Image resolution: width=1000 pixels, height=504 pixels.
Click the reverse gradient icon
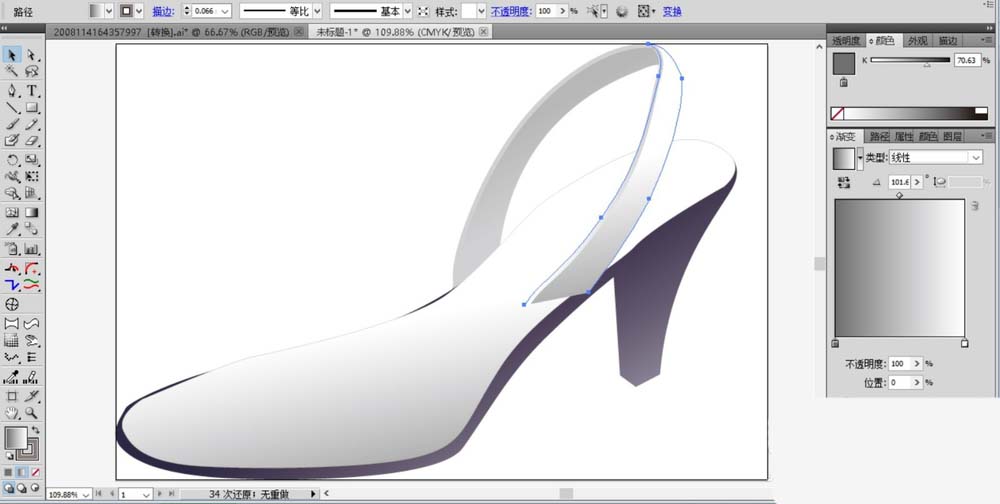pyautogui.click(x=845, y=182)
